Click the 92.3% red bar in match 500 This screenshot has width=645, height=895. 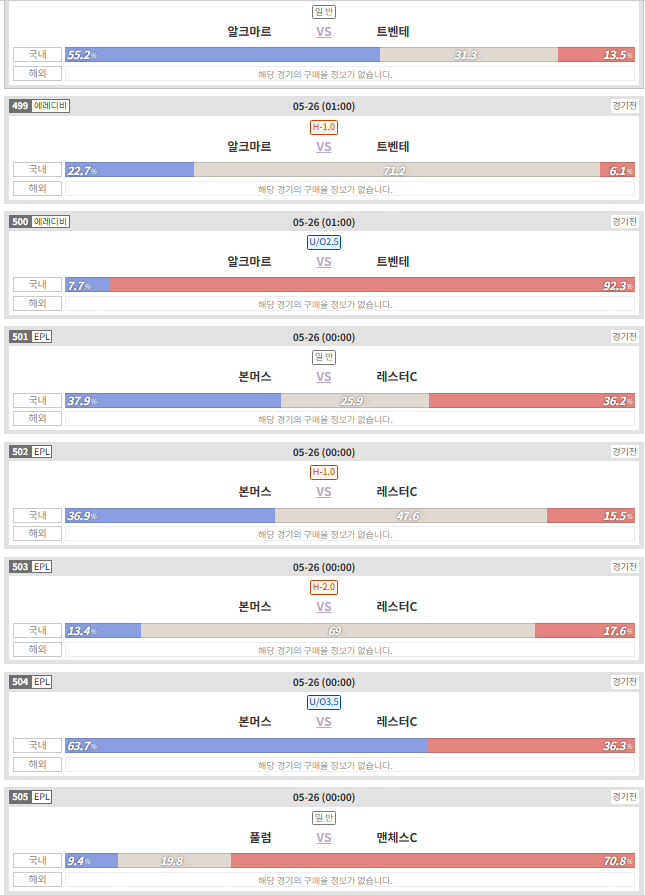coord(372,285)
